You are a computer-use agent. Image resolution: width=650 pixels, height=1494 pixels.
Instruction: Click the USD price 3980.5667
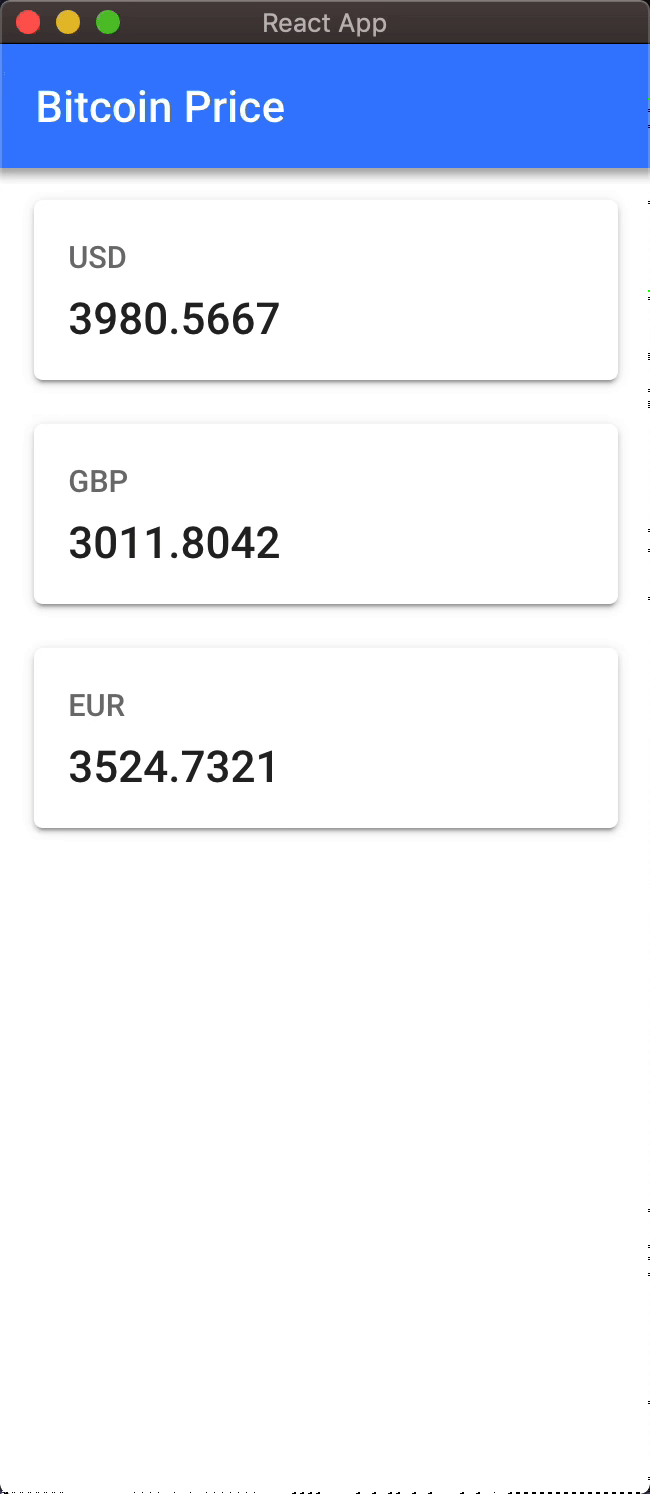click(174, 320)
